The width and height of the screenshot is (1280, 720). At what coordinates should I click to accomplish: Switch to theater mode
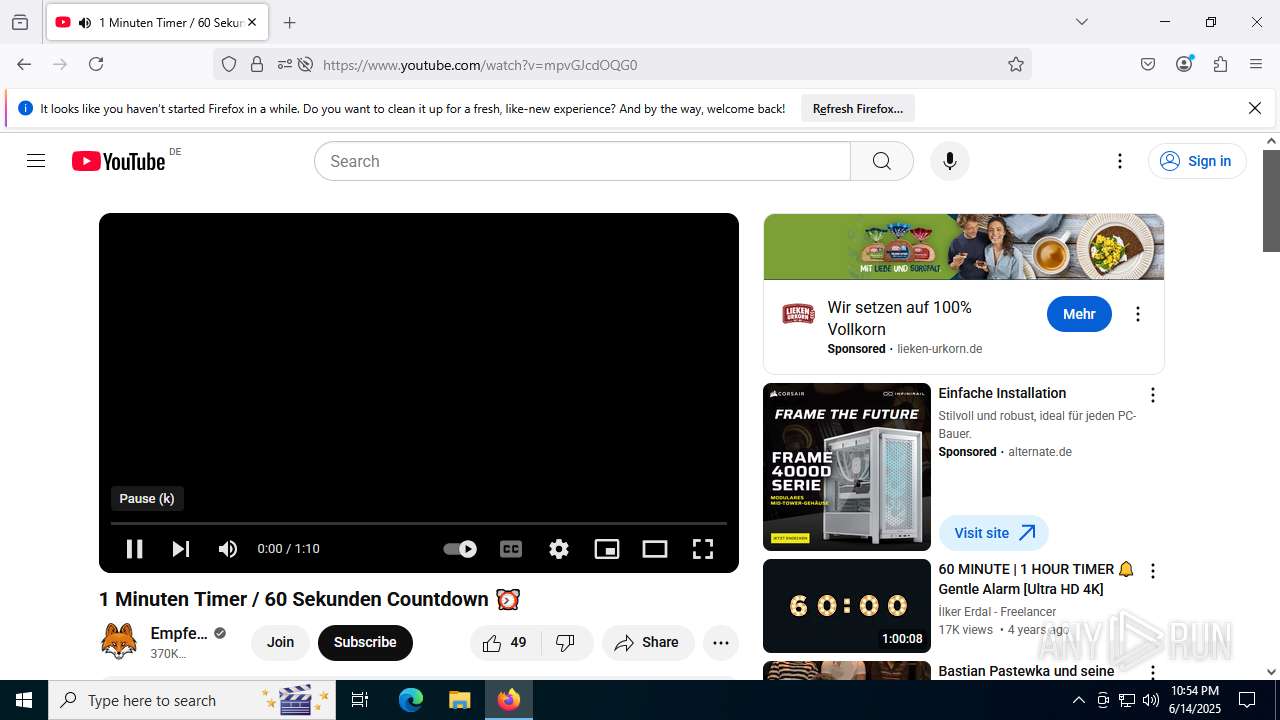(x=655, y=549)
